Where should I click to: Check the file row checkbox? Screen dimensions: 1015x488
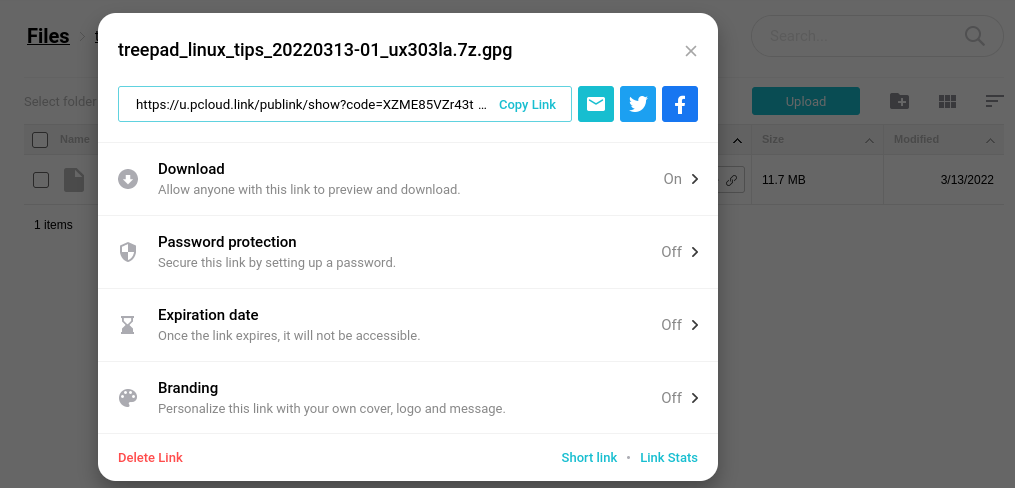pos(41,180)
